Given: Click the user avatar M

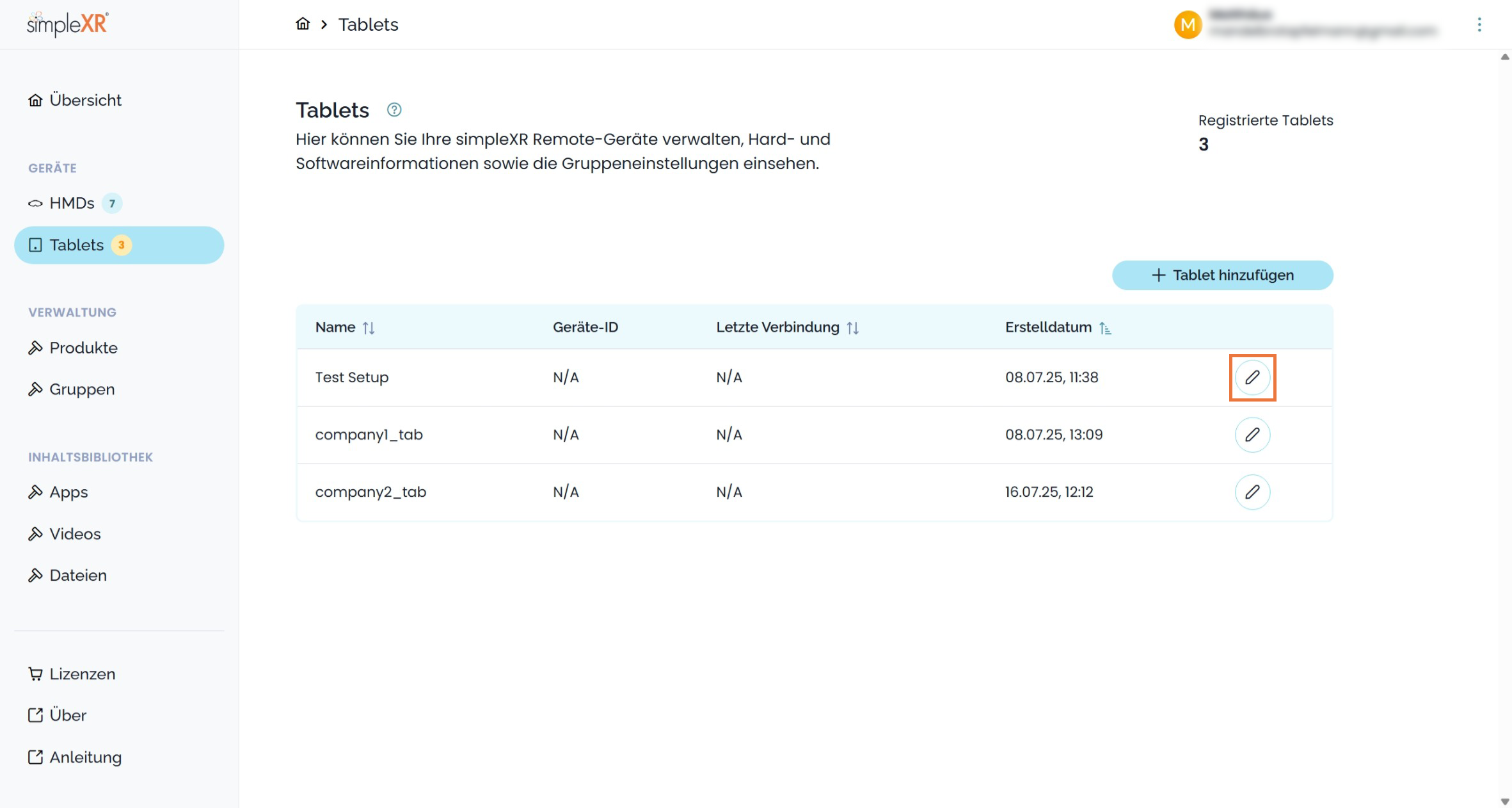Looking at the screenshot, I should (x=1188, y=25).
